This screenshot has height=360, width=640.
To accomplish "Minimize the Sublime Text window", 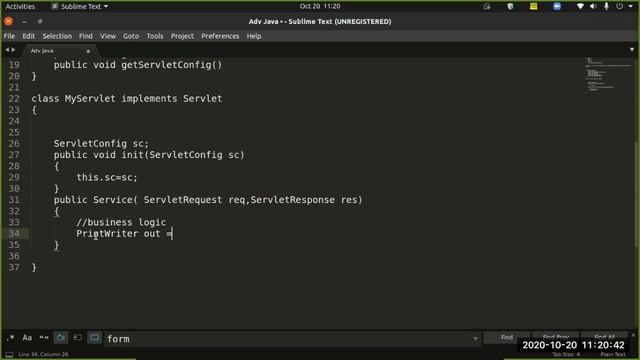I will 24,21.
